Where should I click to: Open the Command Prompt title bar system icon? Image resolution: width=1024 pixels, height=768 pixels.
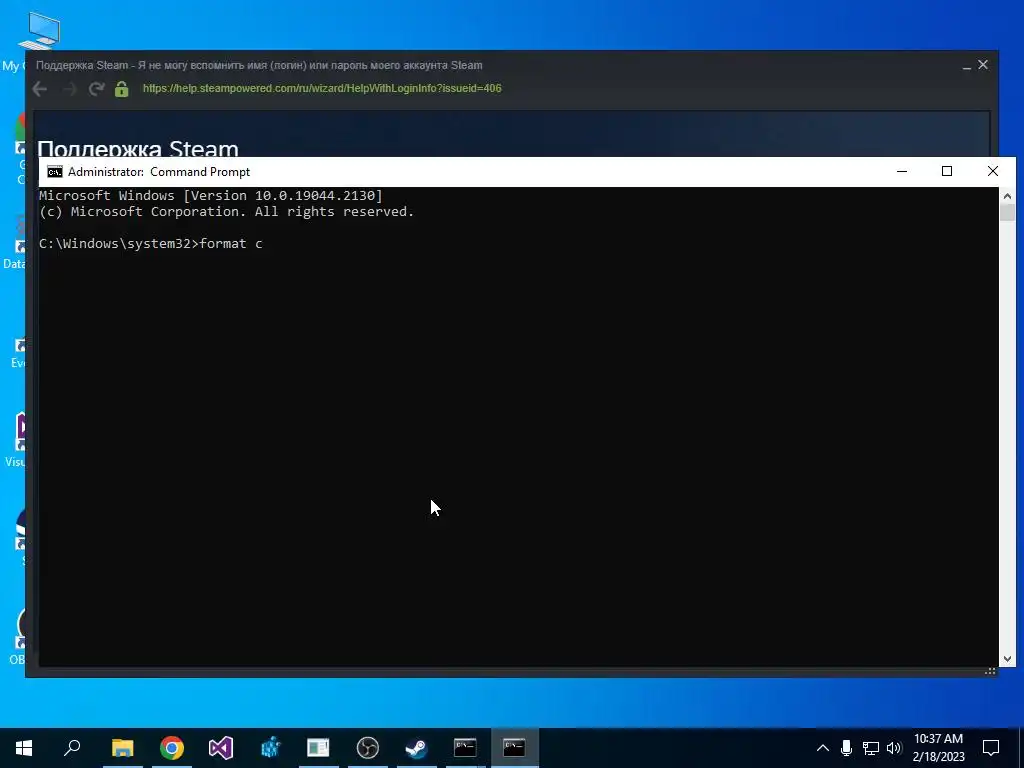(55, 172)
